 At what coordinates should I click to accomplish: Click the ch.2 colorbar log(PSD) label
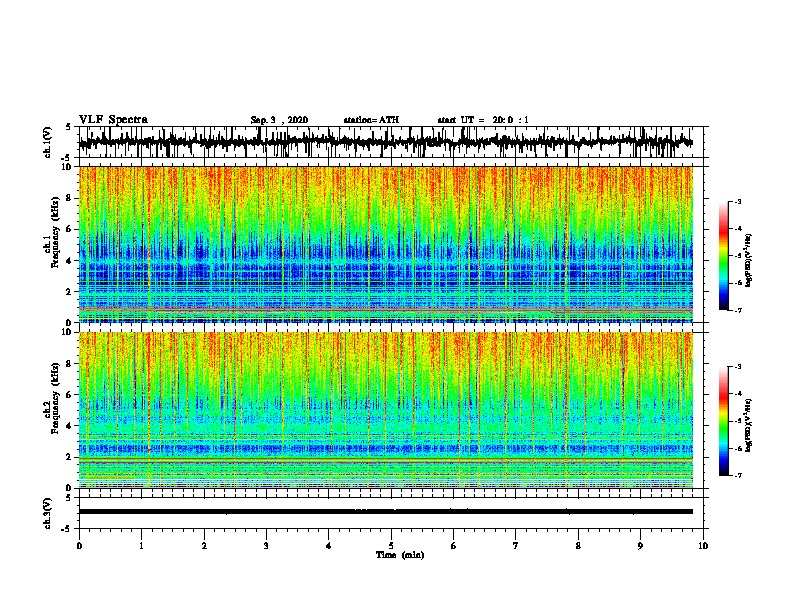[749, 425]
